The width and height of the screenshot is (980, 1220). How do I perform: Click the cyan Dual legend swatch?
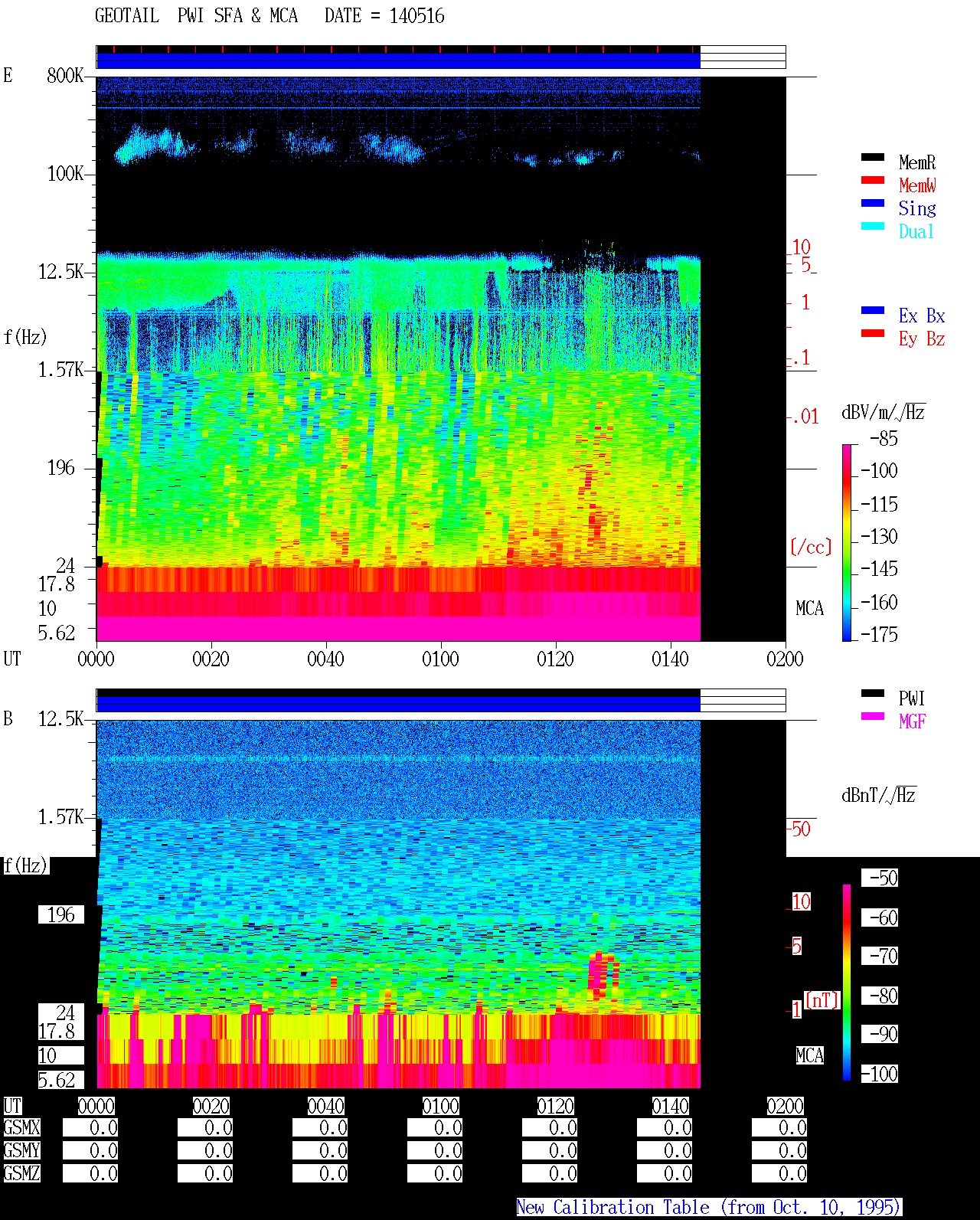(x=873, y=226)
